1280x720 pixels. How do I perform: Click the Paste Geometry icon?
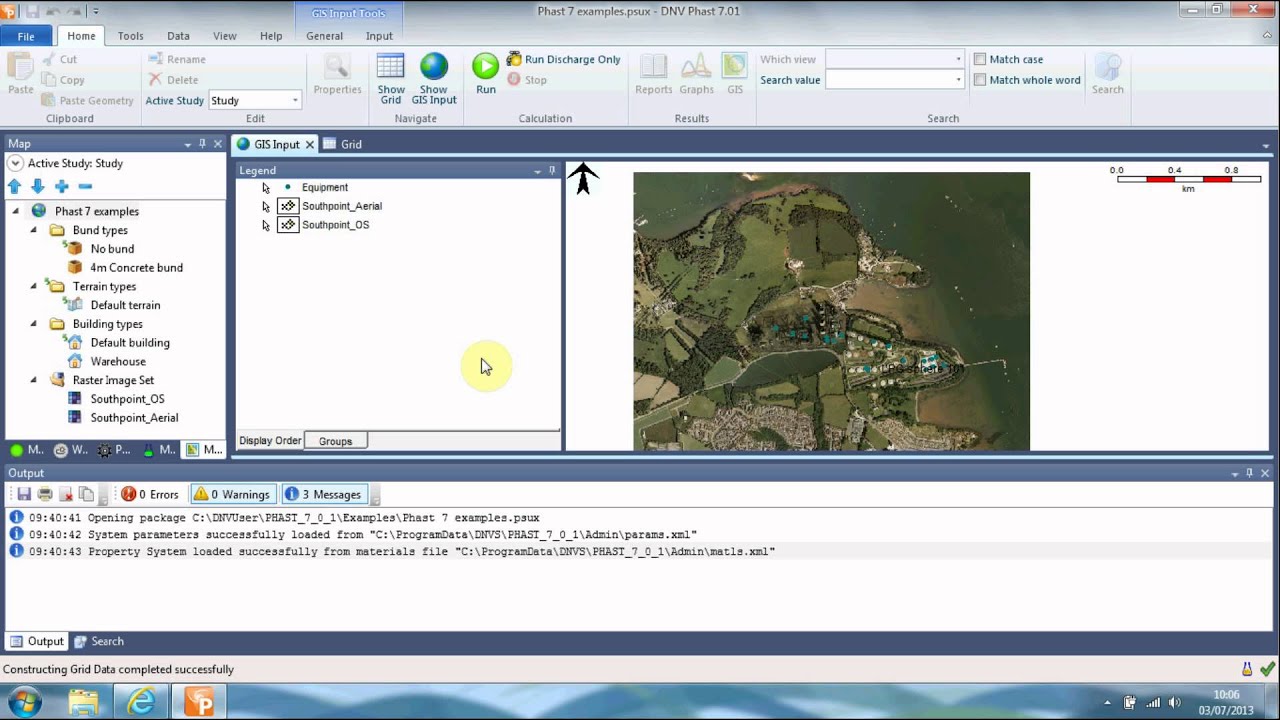(49, 100)
